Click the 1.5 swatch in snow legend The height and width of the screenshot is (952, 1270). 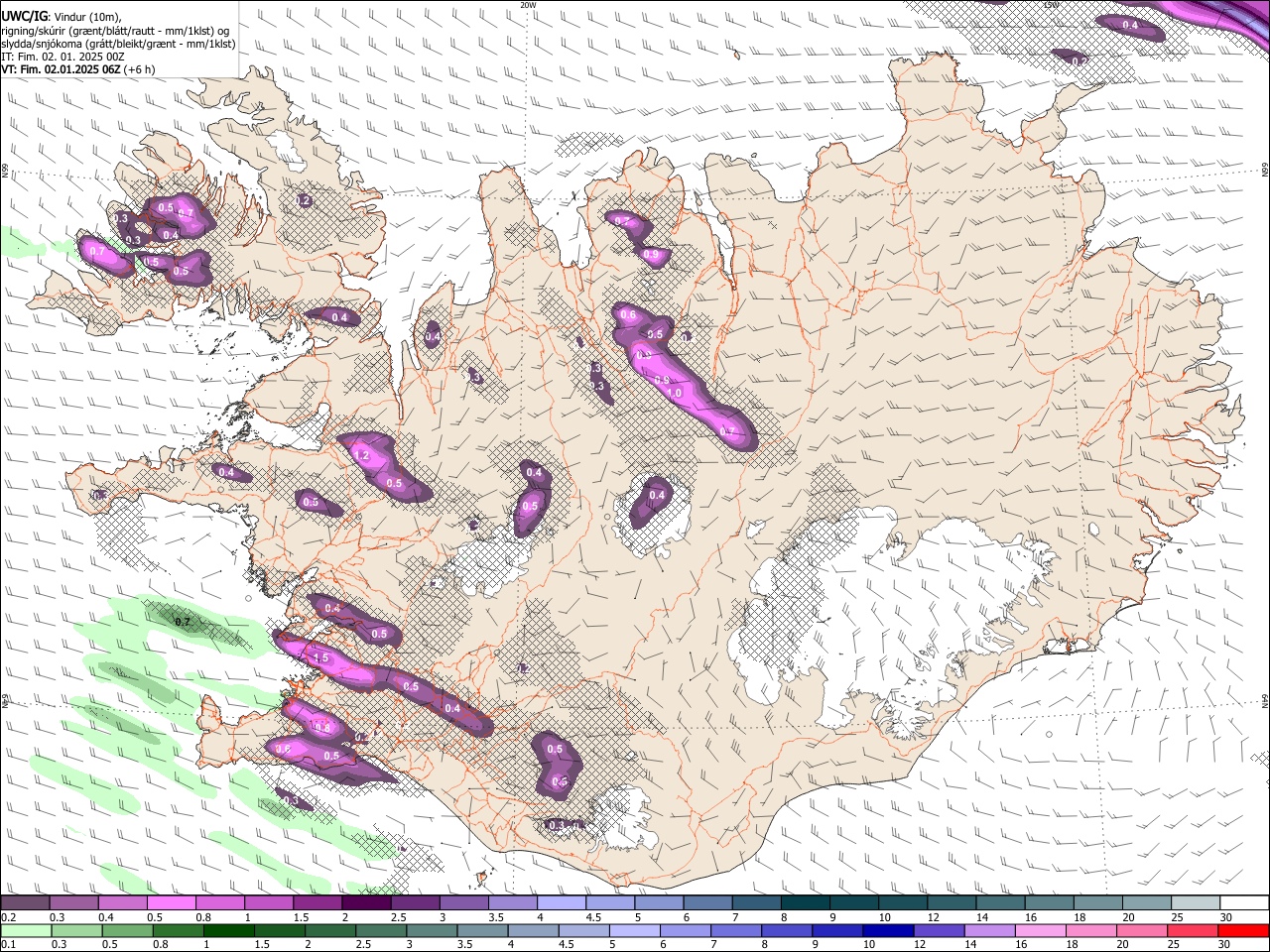[317, 903]
